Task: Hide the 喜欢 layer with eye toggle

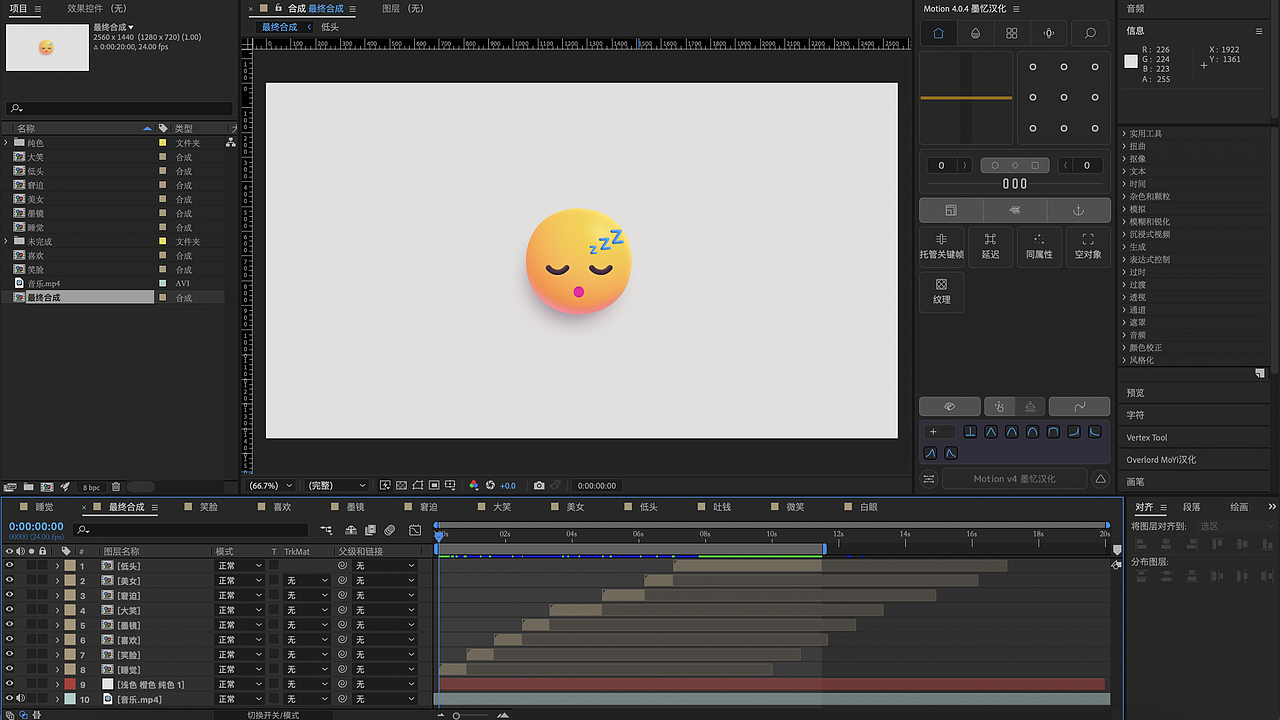Action: (9, 640)
